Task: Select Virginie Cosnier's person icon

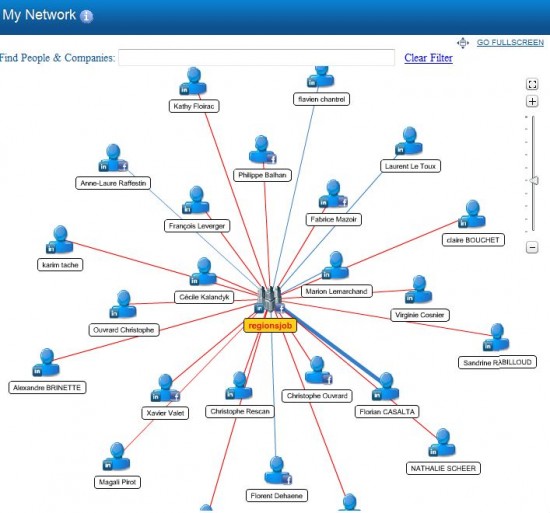Action: coord(419,290)
